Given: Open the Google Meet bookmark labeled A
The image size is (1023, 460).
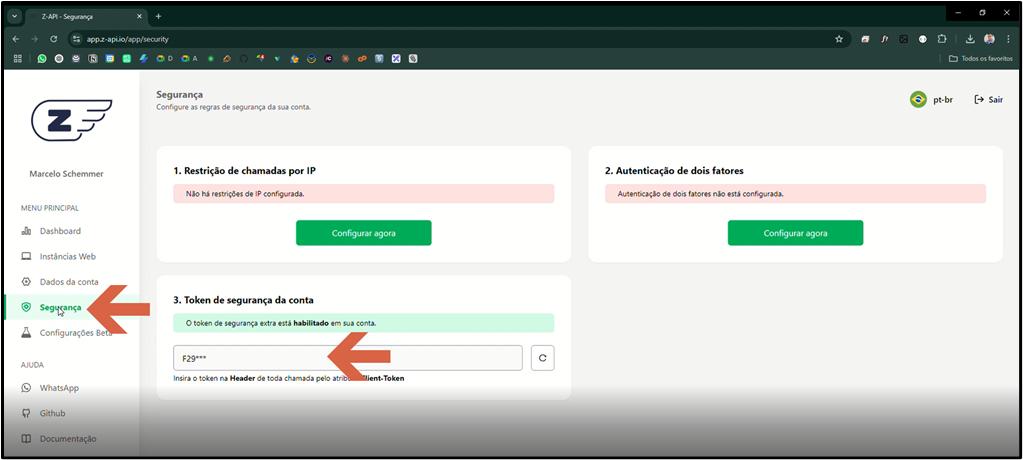Looking at the screenshot, I should 190,59.
